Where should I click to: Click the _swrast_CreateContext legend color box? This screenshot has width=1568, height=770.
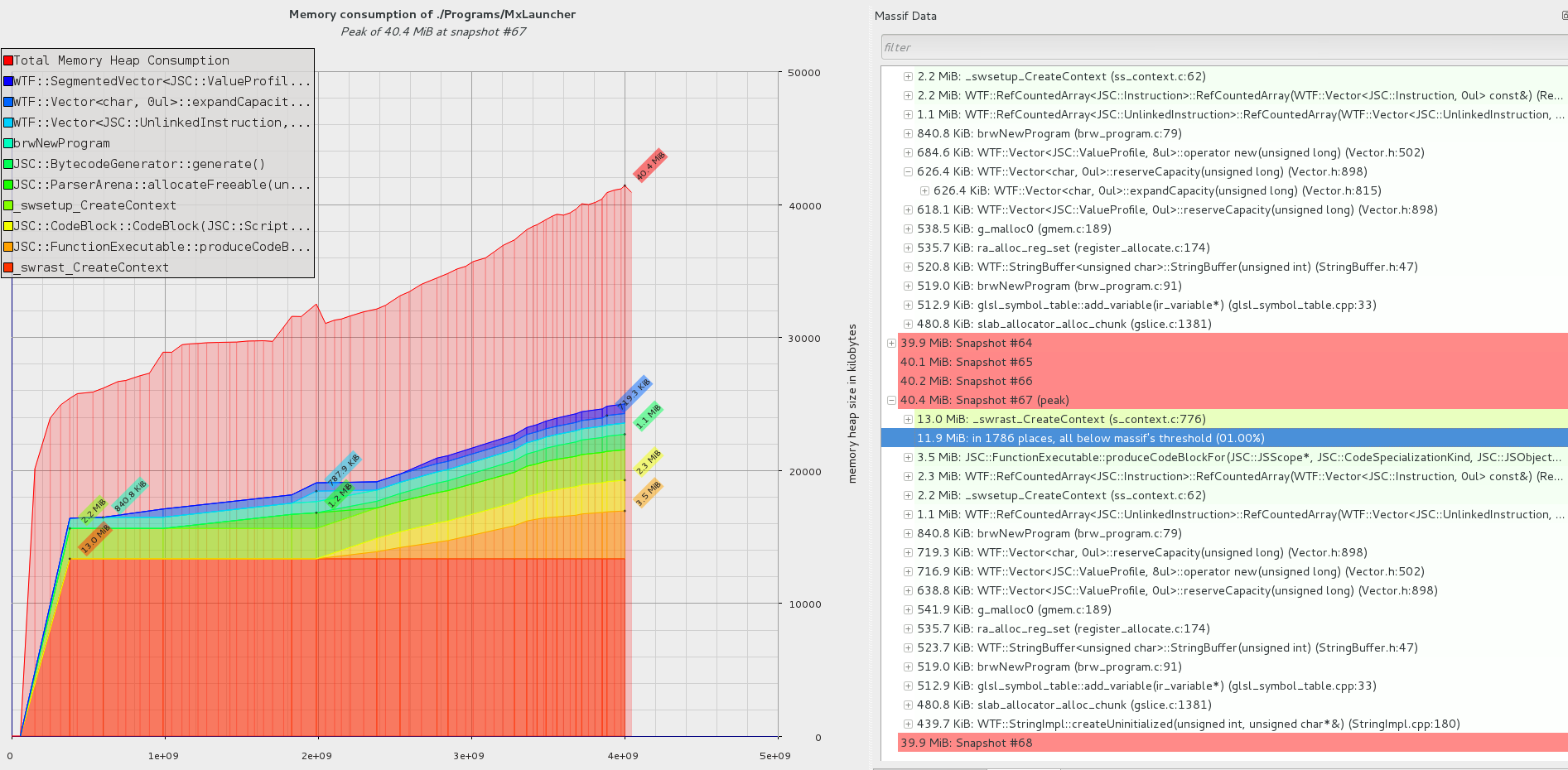8,267
